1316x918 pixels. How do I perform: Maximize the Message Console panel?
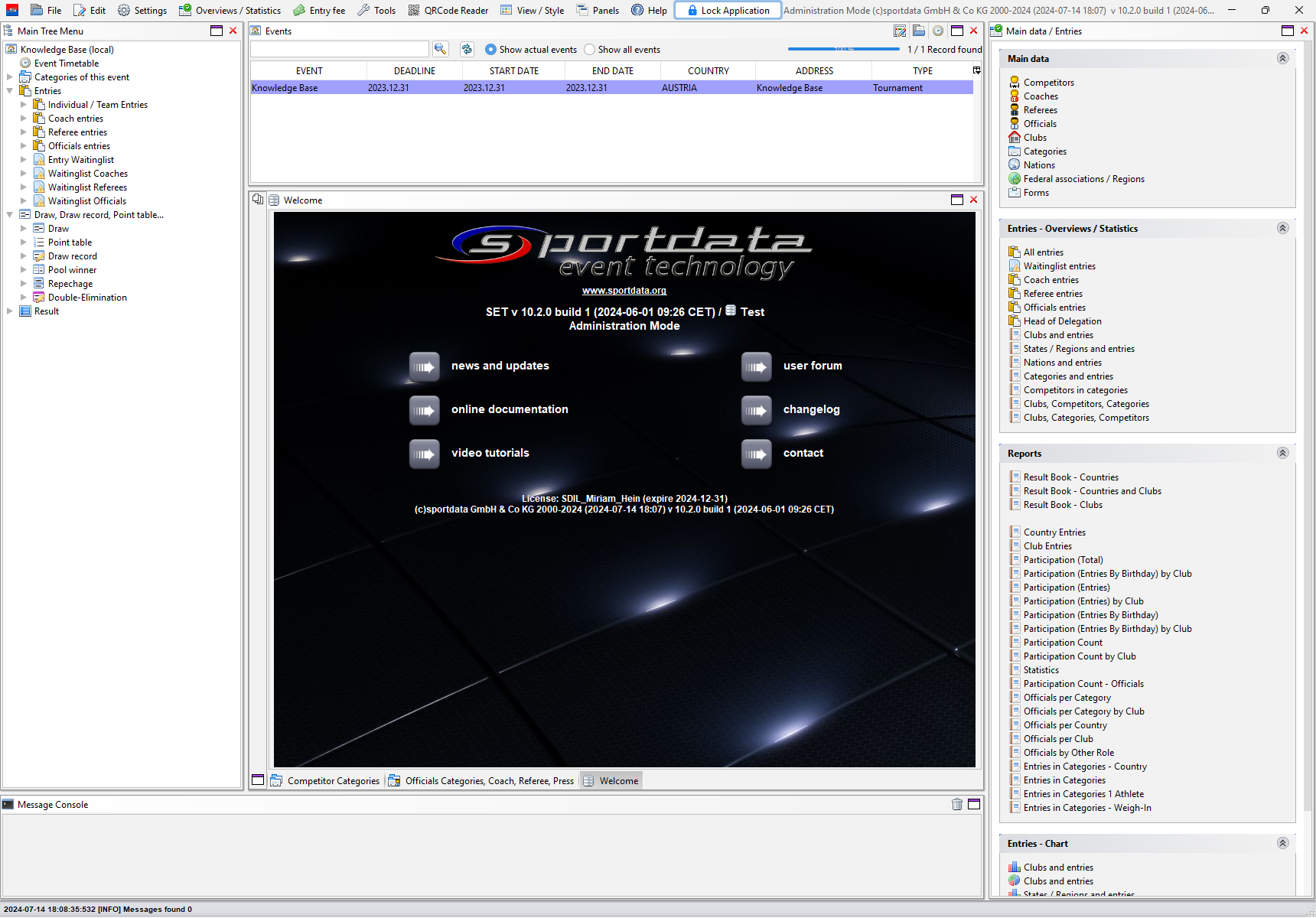tap(974, 804)
